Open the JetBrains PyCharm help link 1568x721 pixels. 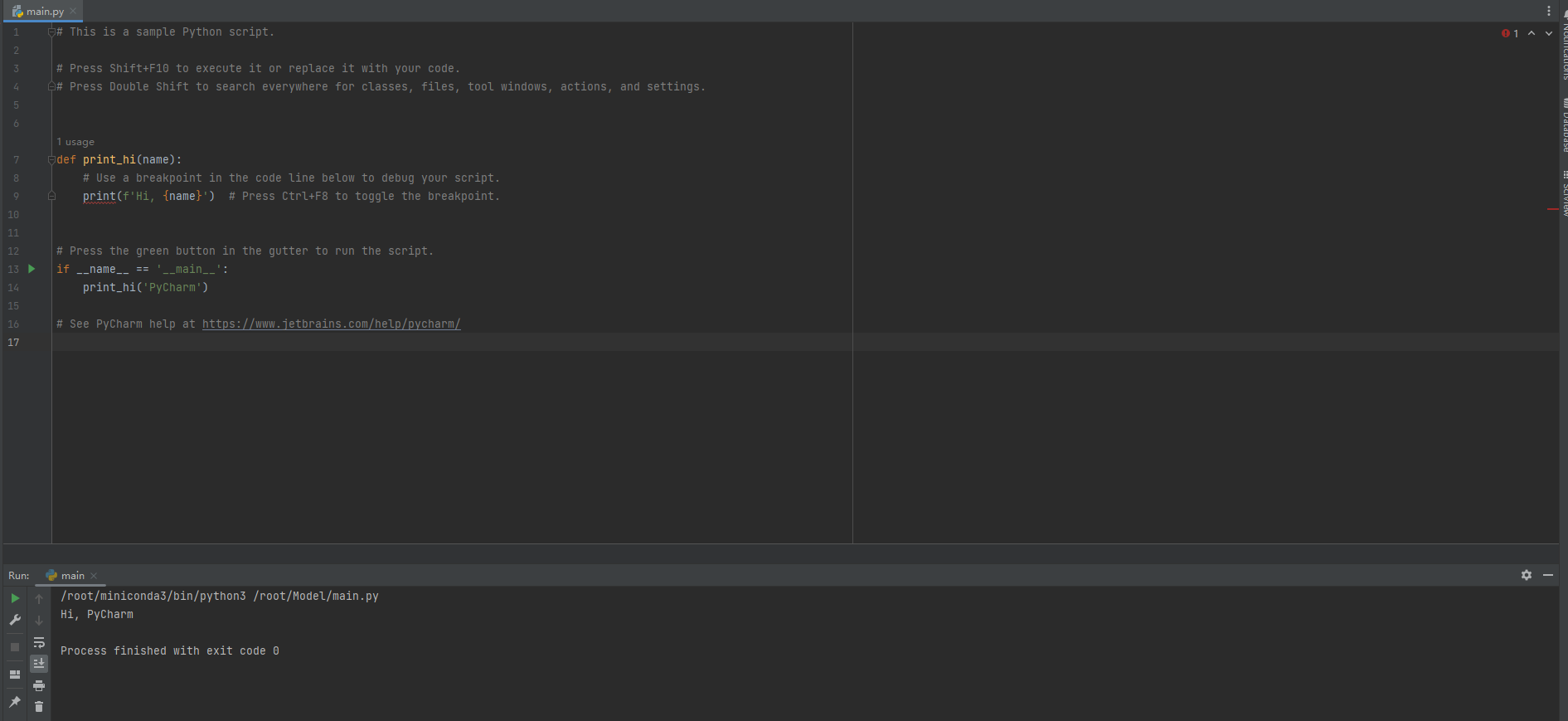tap(331, 324)
